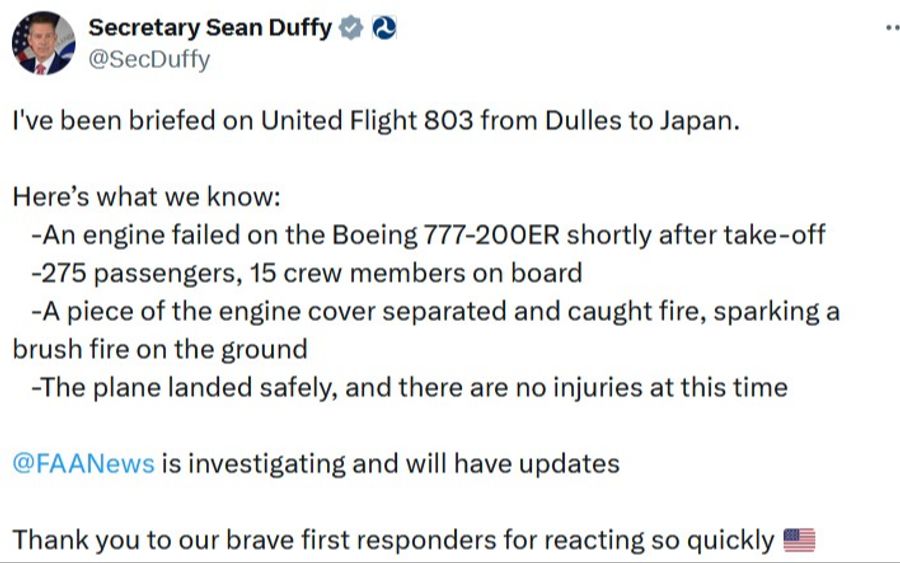Click the "brush fire on the ground" line
The width and height of the screenshot is (900, 563).
160,349
